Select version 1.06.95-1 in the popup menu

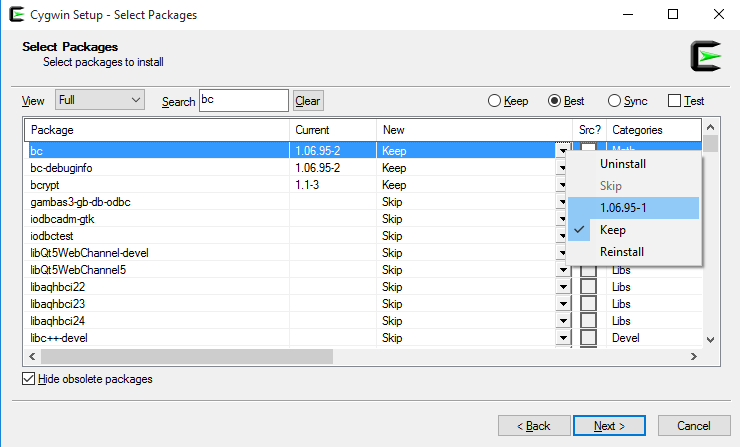(x=633, y=208)
